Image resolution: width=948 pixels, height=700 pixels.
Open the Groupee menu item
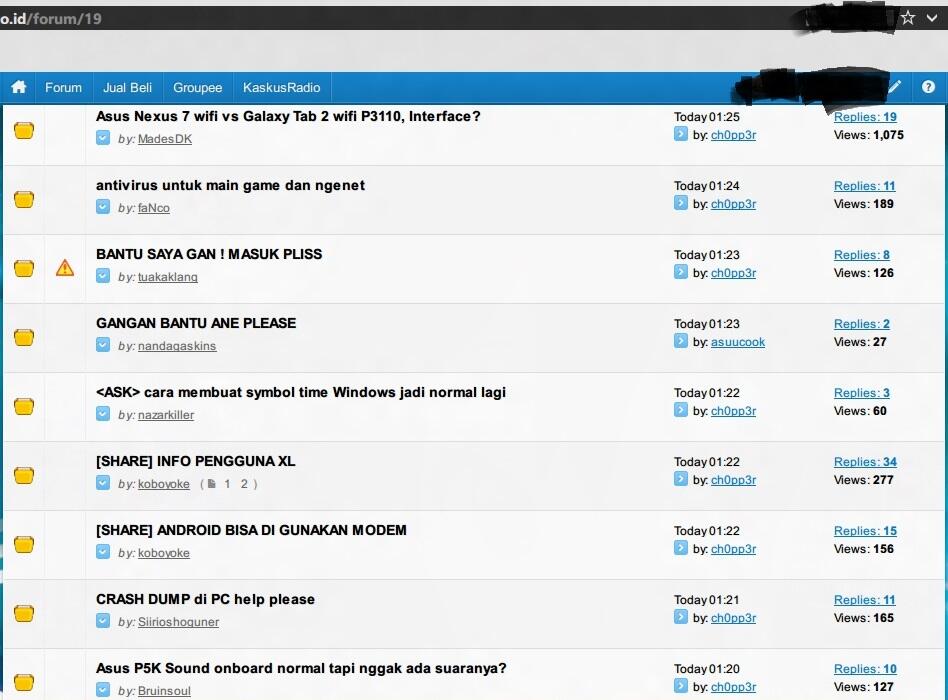tap(197, 88)
